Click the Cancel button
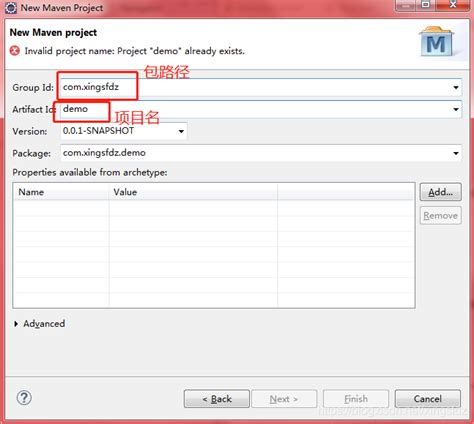This screenshot has width=474, height=424. tap(428, 399)
